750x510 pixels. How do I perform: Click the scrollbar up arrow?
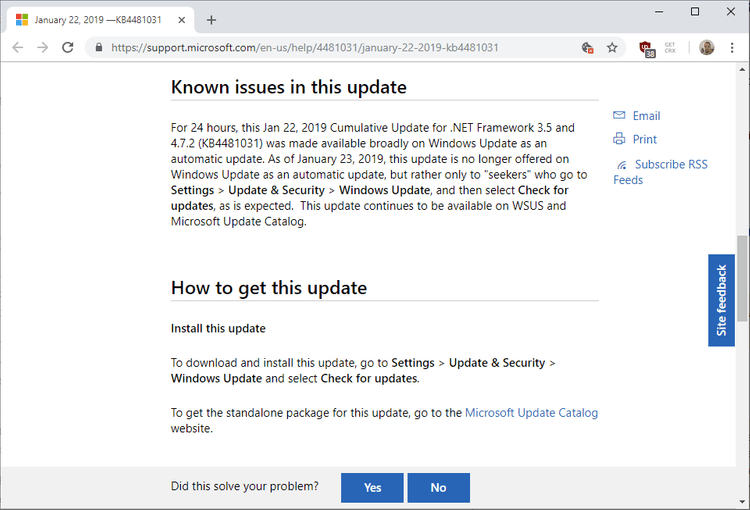pyautogui.click(x=742, y=70)
